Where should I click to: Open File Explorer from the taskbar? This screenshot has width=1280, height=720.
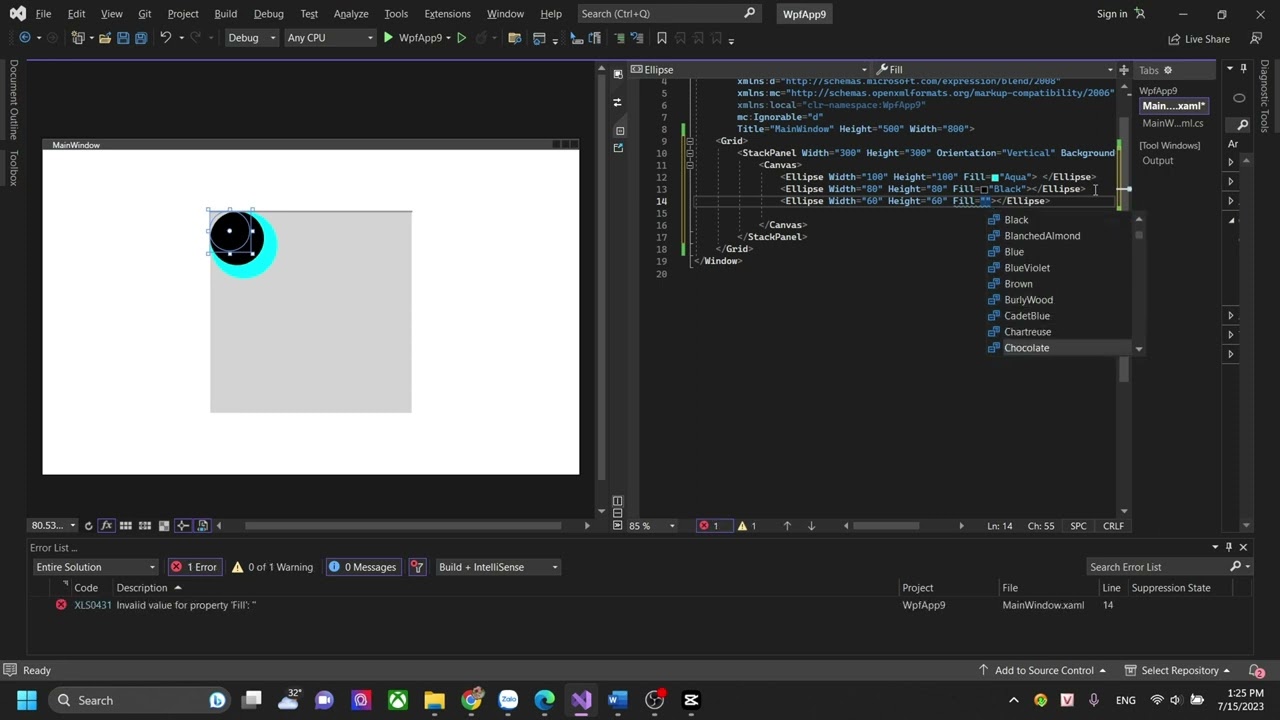coord(434,700)
